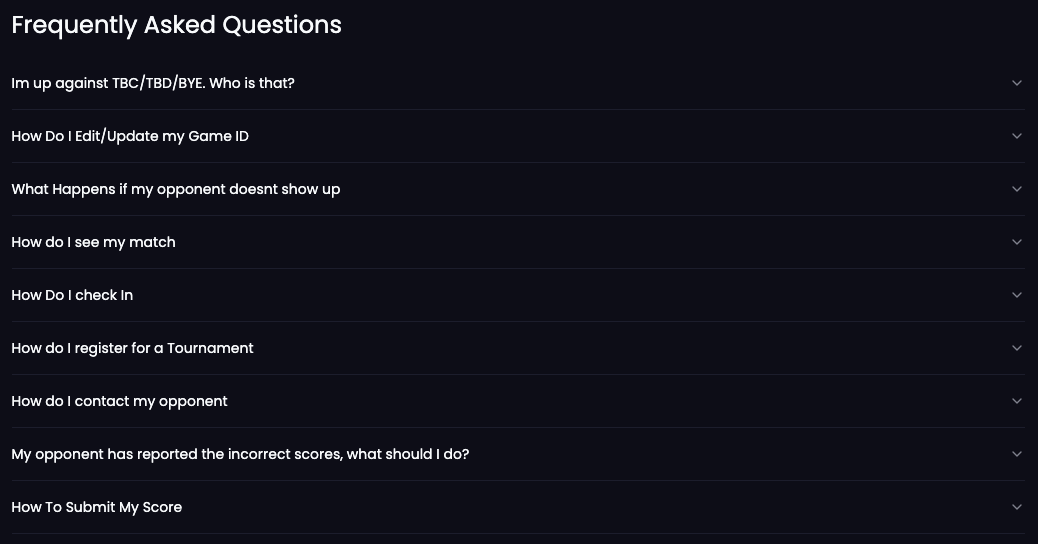
Task: Click the row containing 'How Do I check In'
Action: click(x=518, y=295)
